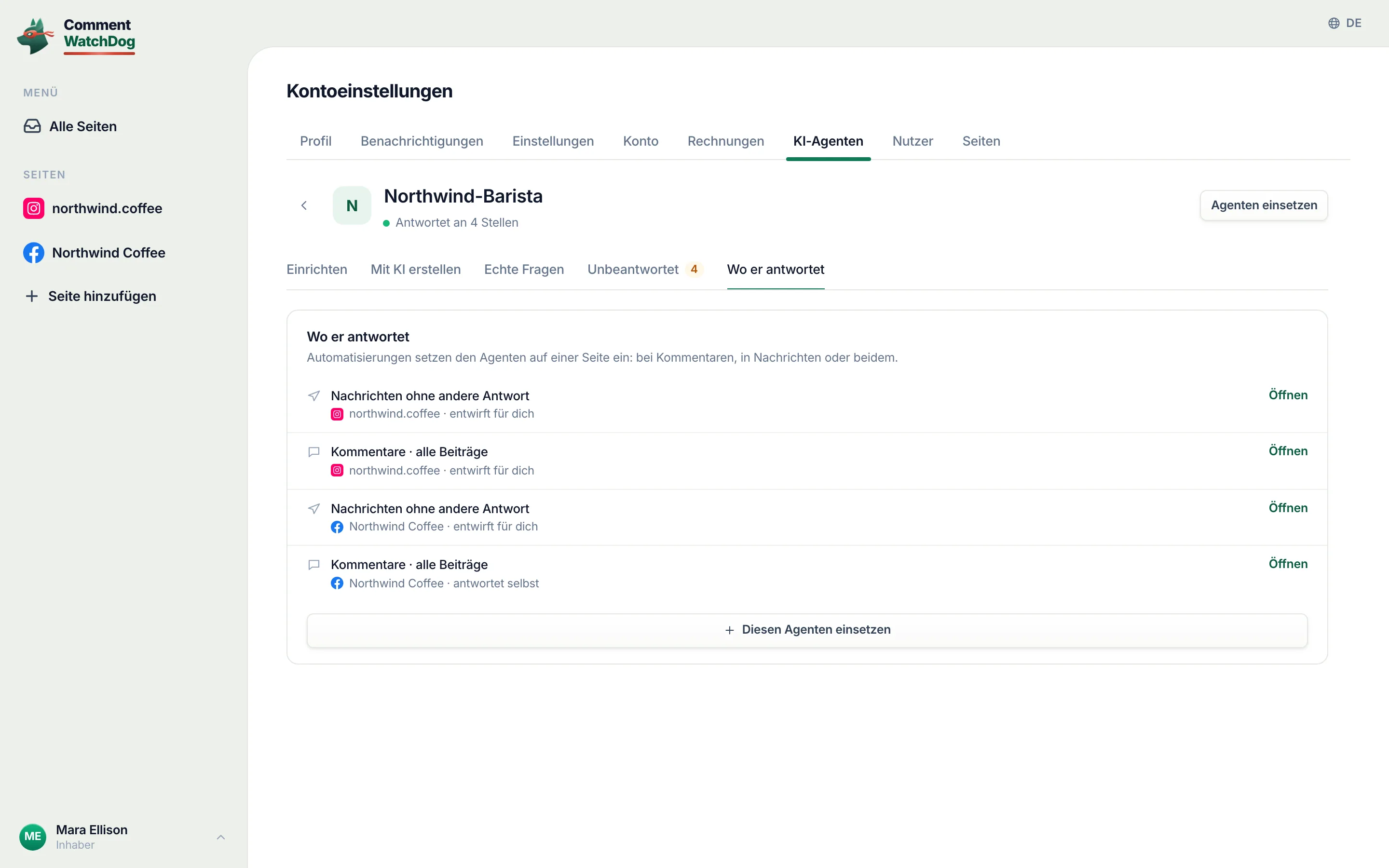Click the Facebook badge beside entwirft für dich

[x=337, y=527]
